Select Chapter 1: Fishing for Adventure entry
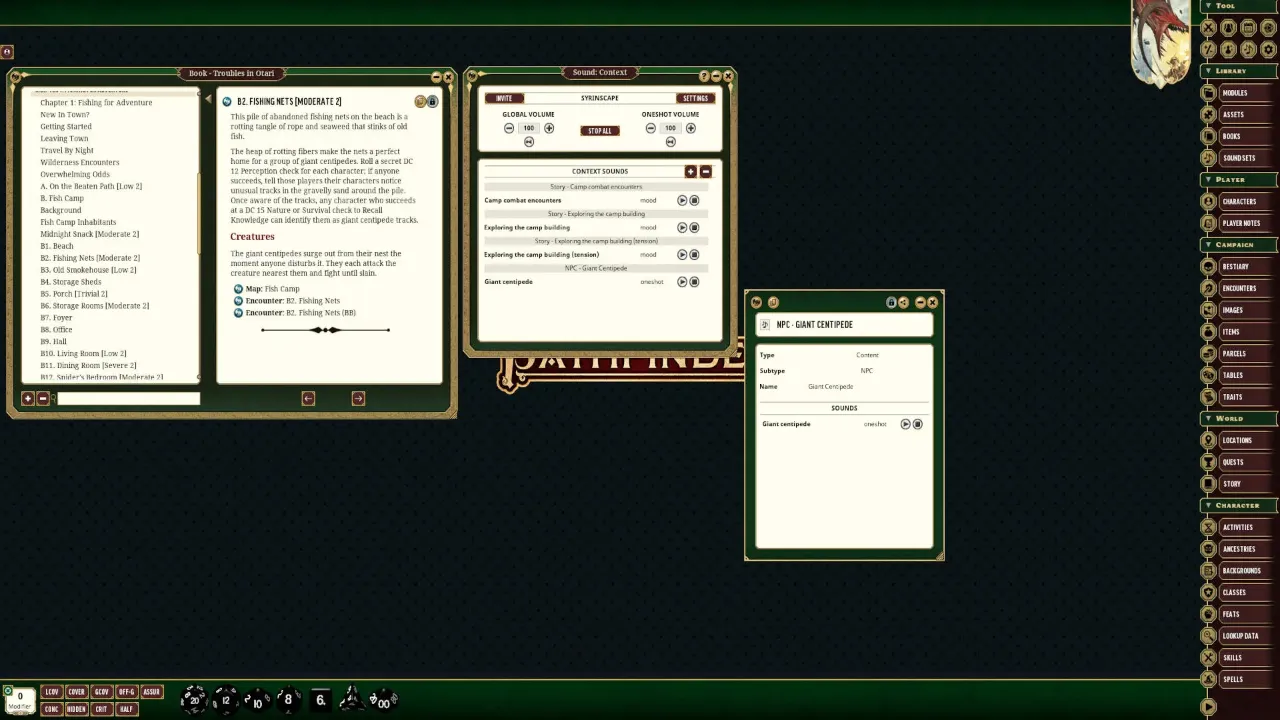This screenshot has height=720, width=1280. tap(96, 102)
